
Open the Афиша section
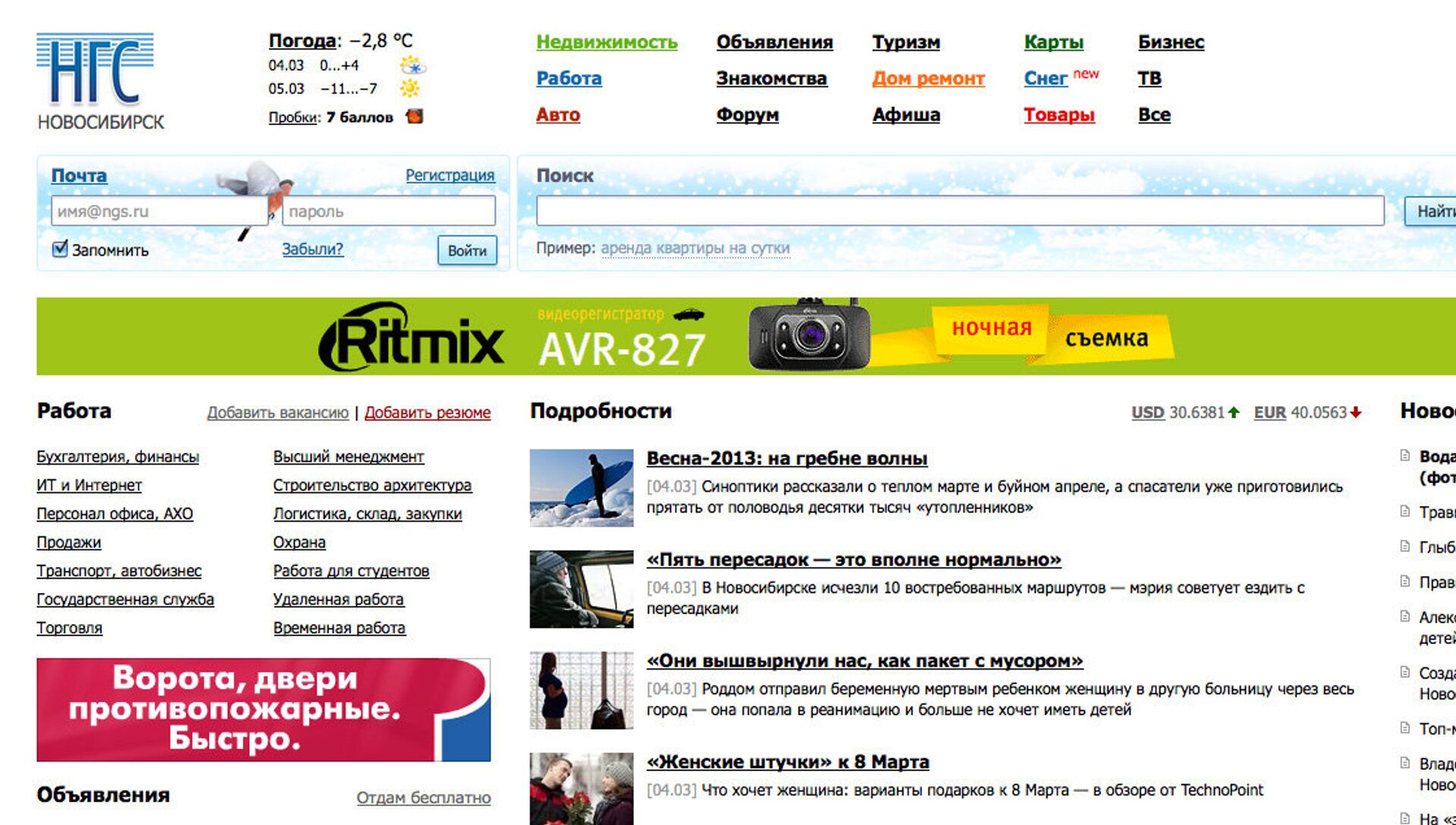coord(905,115)
